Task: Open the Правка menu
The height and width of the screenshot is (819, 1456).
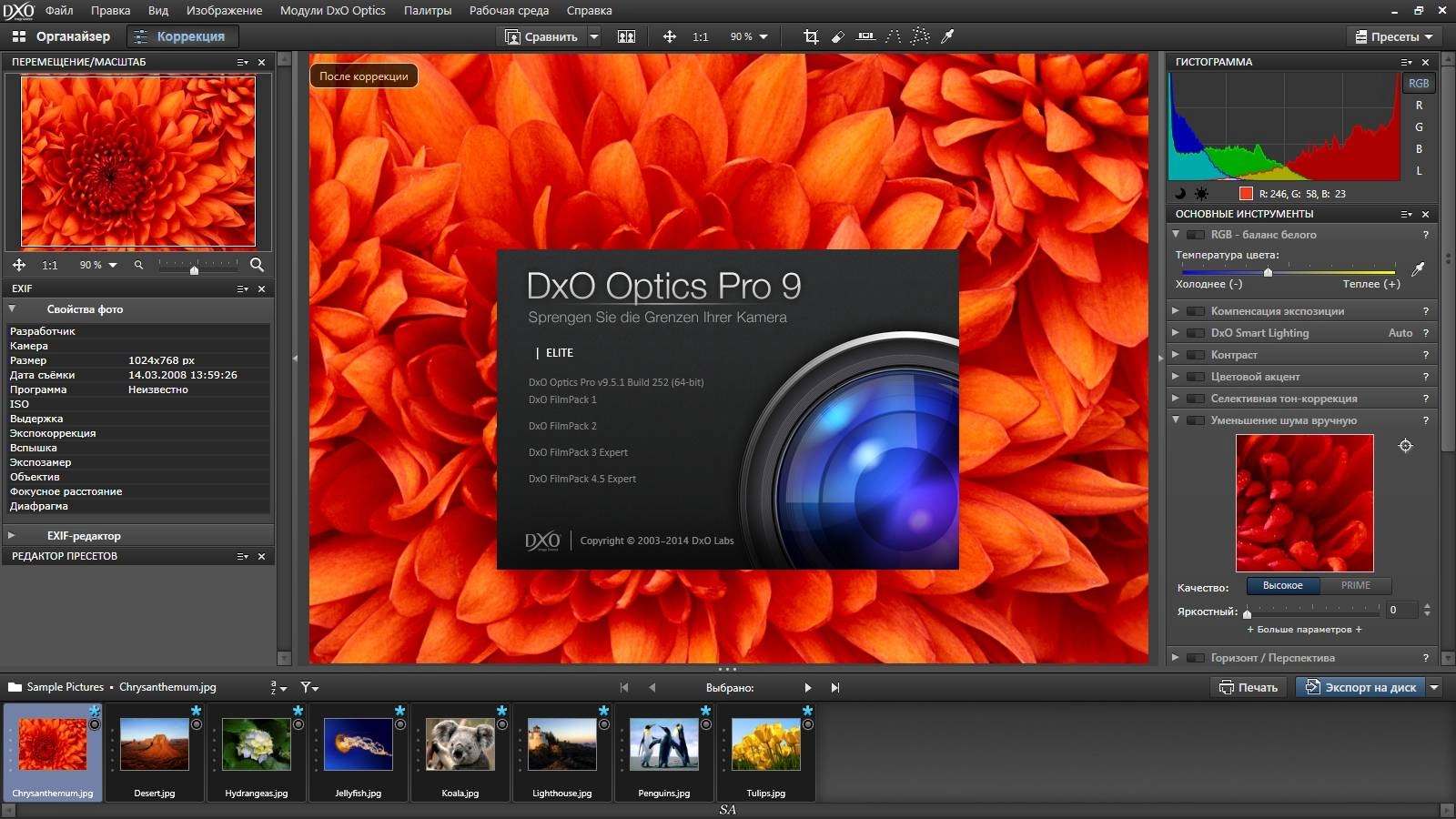Action: pos(110,11)
